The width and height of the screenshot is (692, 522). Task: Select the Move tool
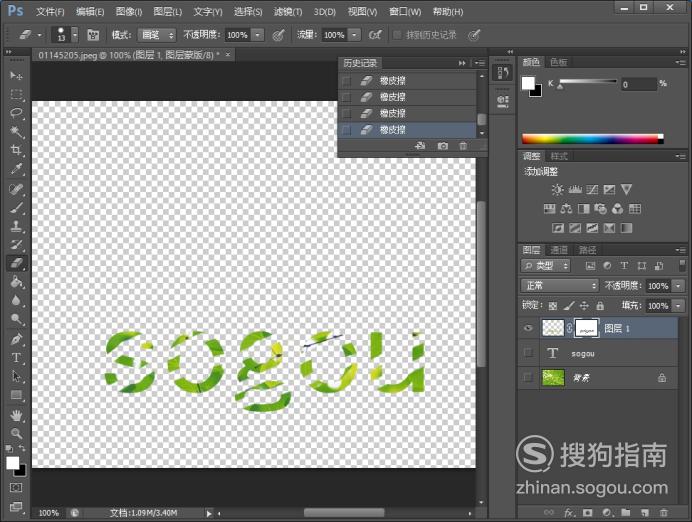pos(16,75)
